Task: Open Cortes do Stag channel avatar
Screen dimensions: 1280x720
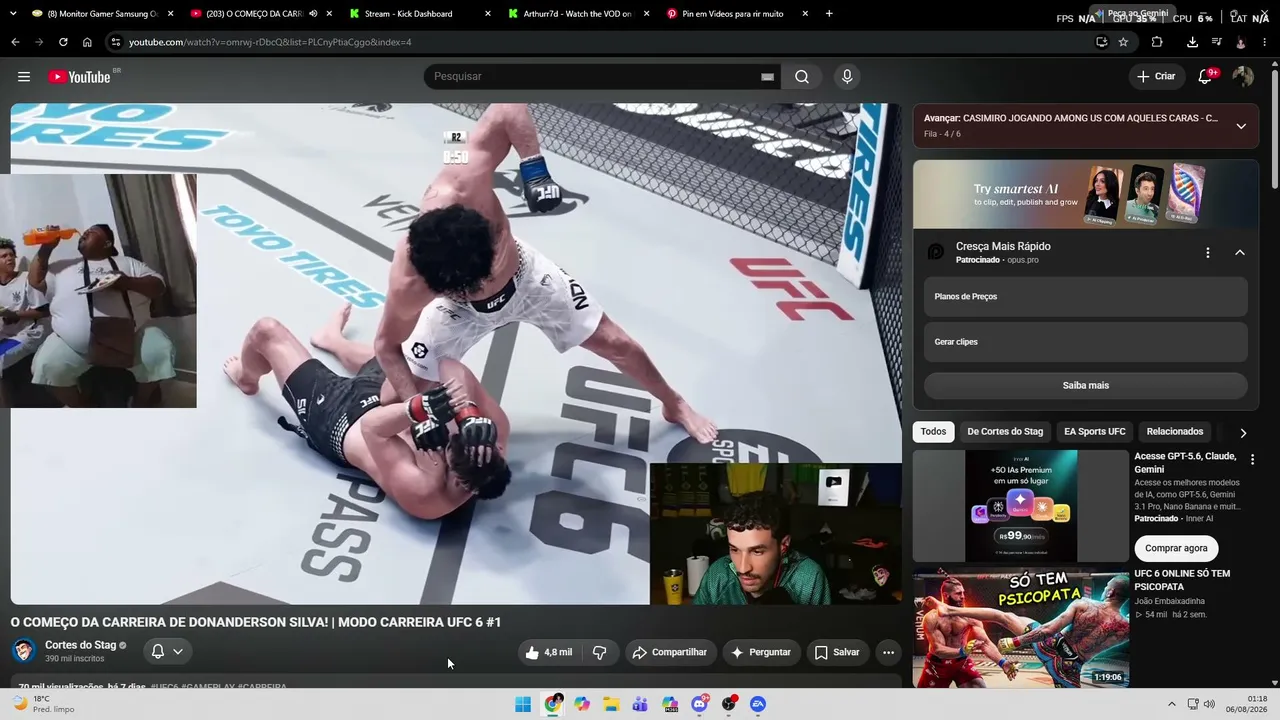Action: [x=23, y=651]
